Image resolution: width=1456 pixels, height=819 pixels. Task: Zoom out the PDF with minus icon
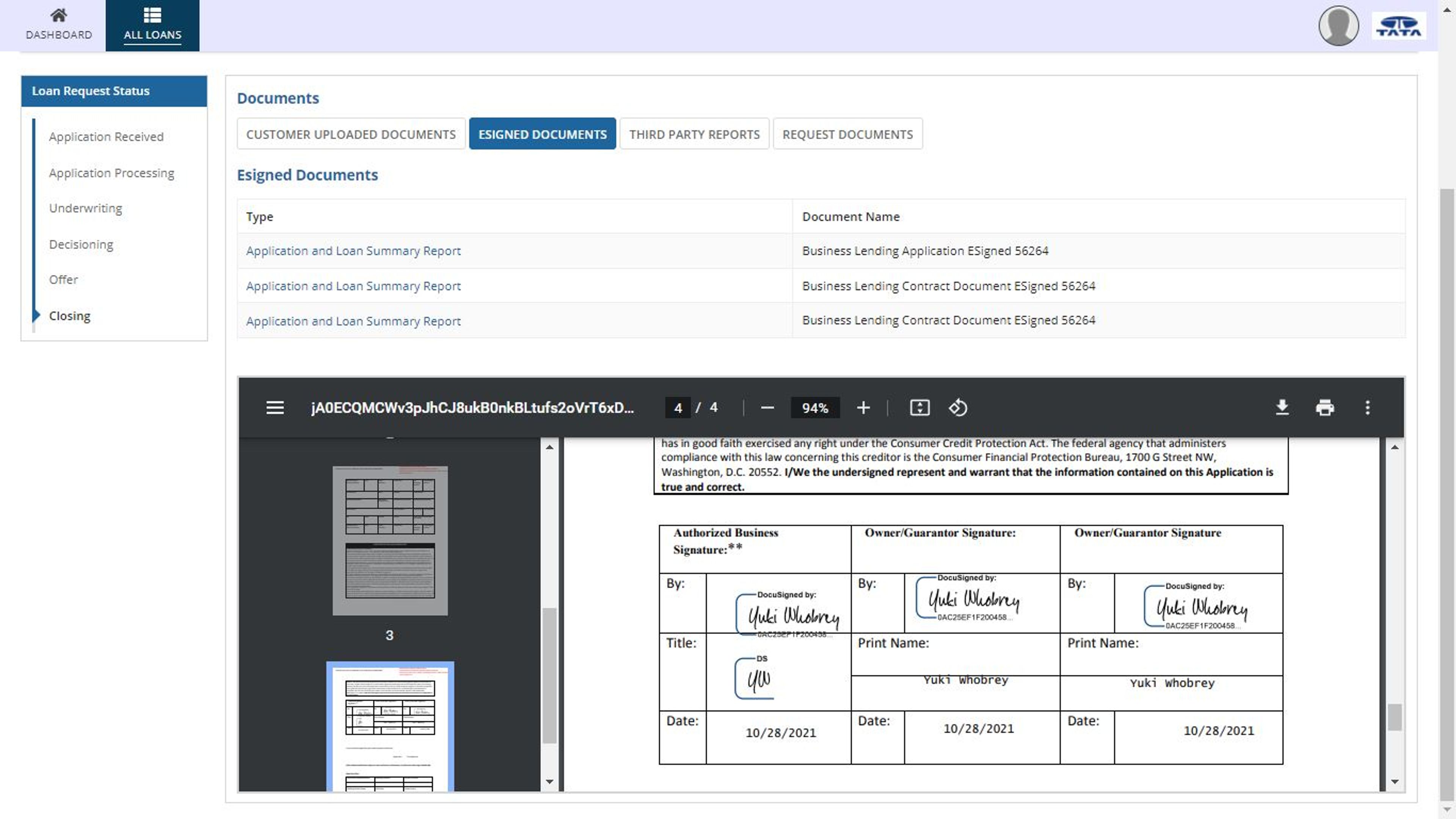pos(767,407)
